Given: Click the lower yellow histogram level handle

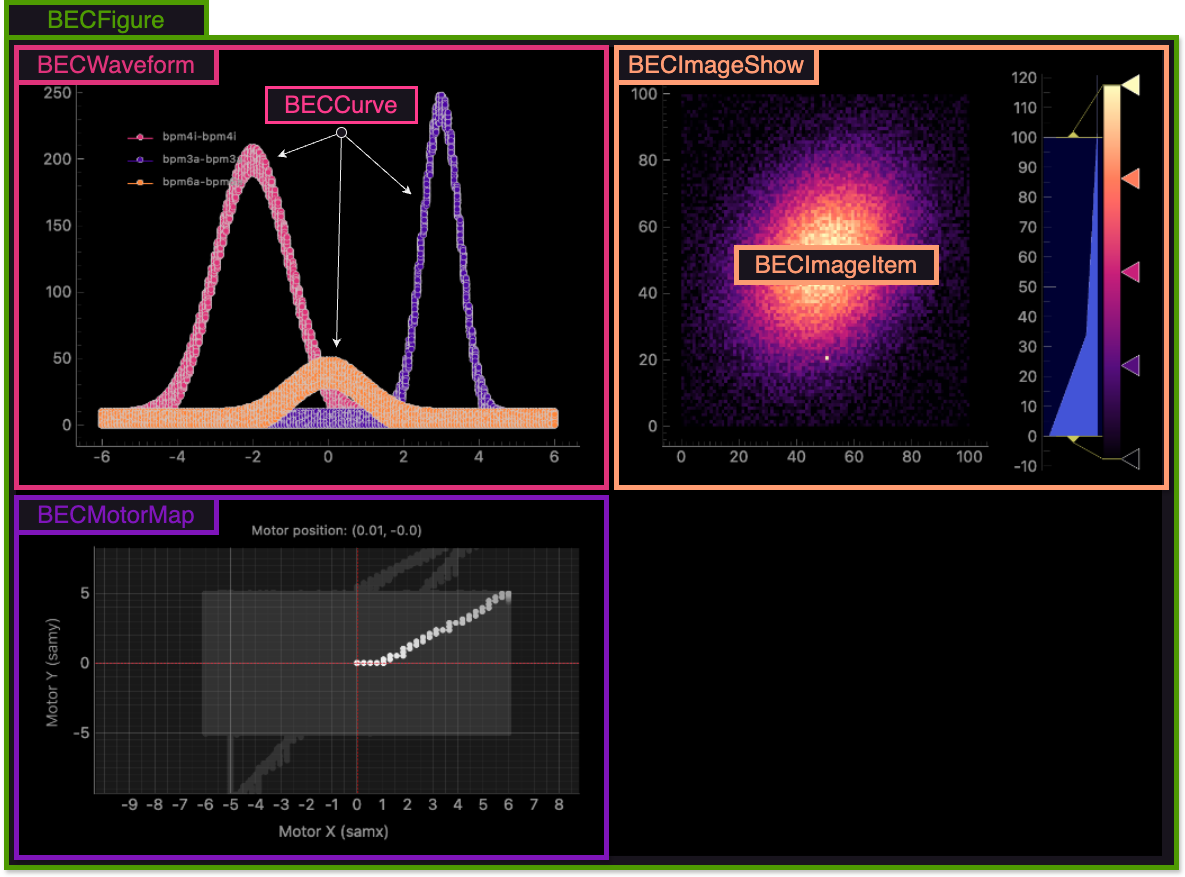Looking at the screenshot, I should click(x=1073, y=438).
